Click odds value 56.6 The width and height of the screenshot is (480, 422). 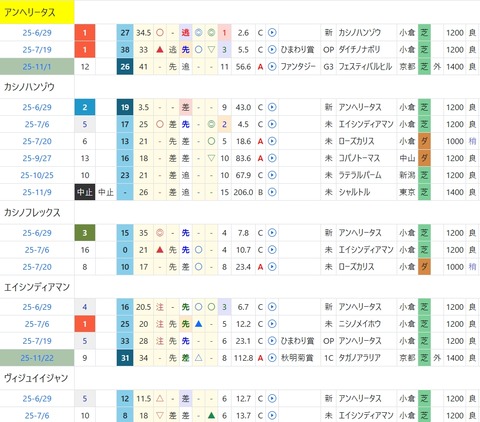(243, 67)
